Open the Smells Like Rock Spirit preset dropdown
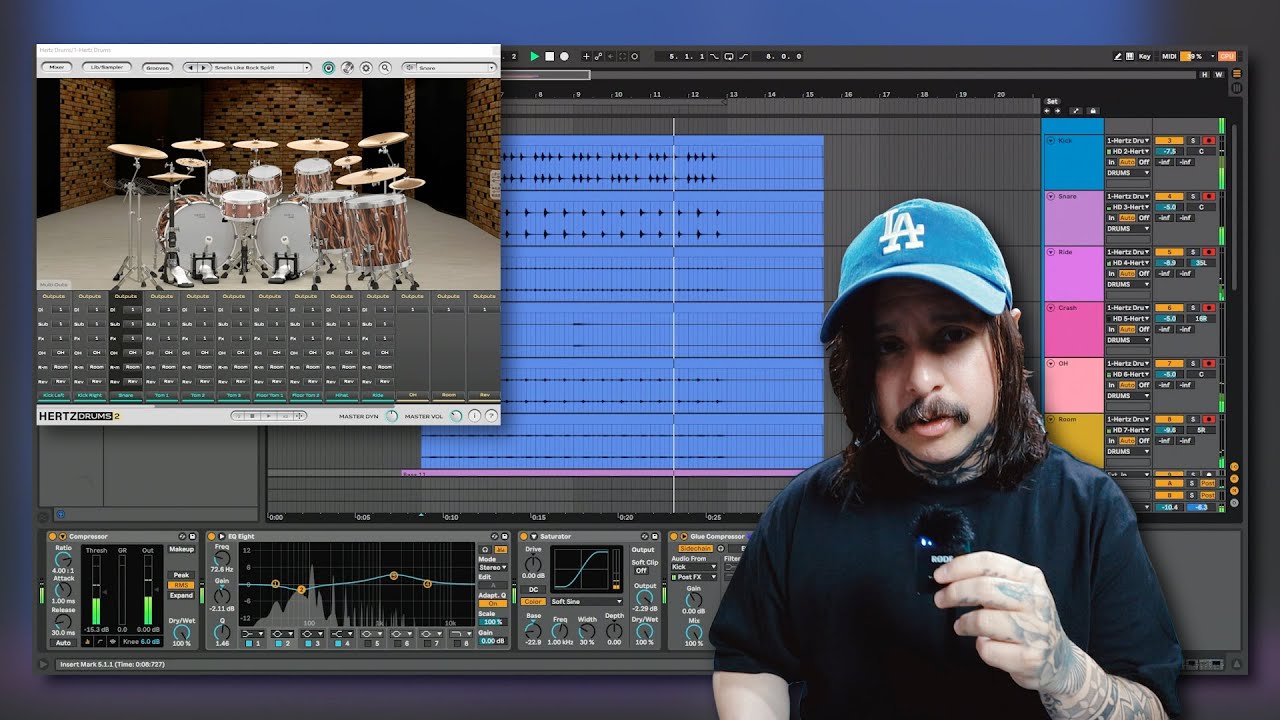1280x720 pixels. [x=262, y=68]
